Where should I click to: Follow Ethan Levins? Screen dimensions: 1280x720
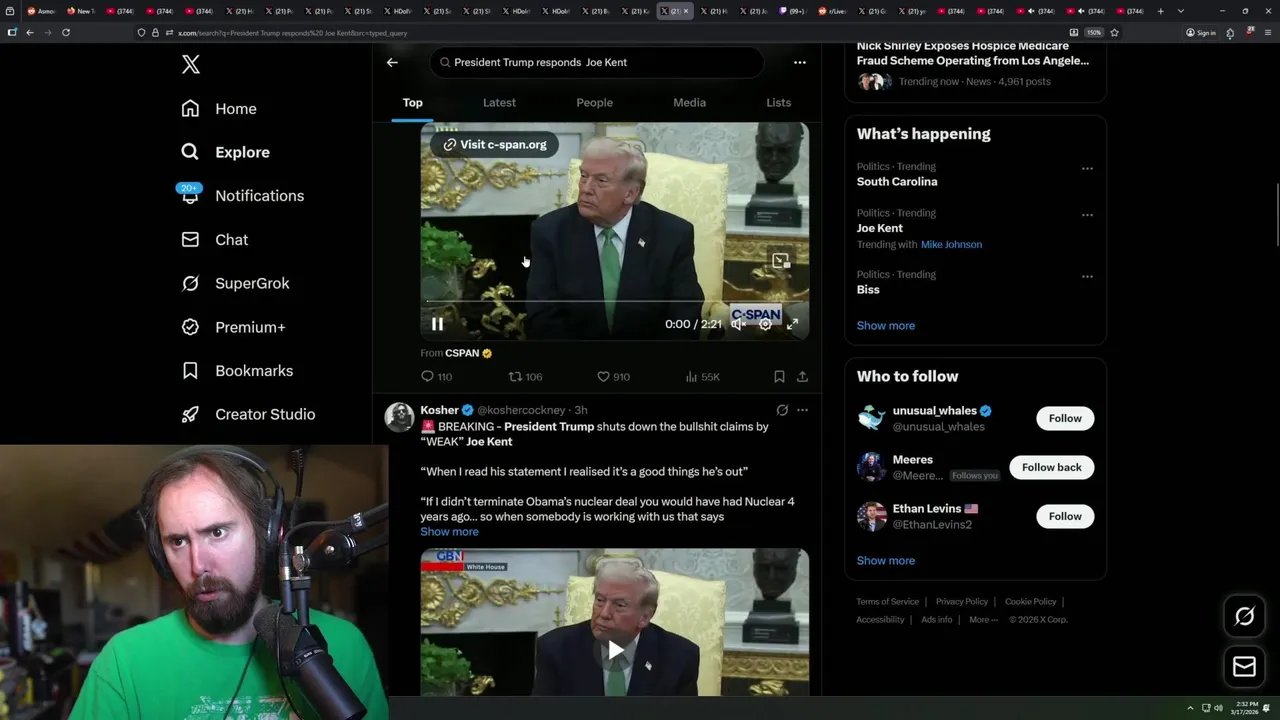point(1065,516)
